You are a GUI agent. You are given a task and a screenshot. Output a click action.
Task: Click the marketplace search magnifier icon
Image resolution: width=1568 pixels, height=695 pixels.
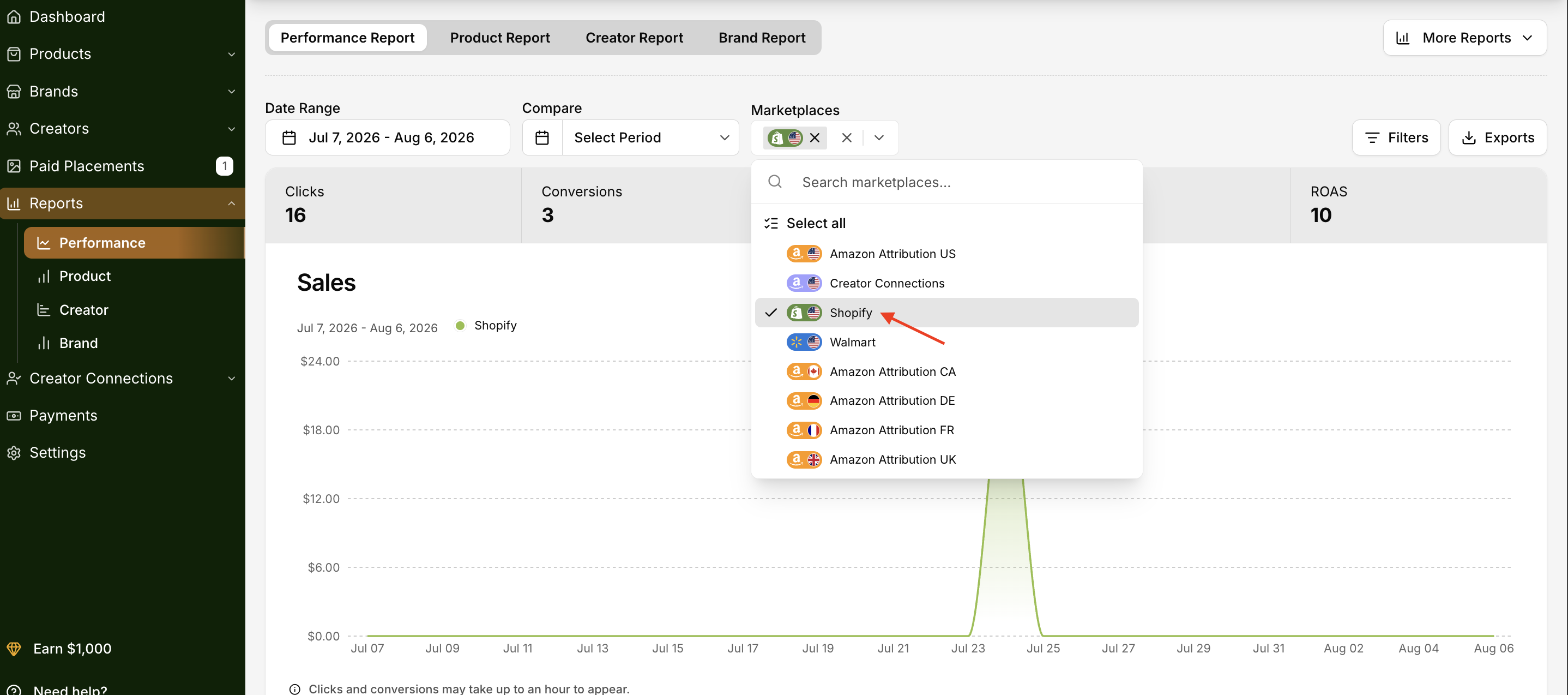(x=775, y=182)
